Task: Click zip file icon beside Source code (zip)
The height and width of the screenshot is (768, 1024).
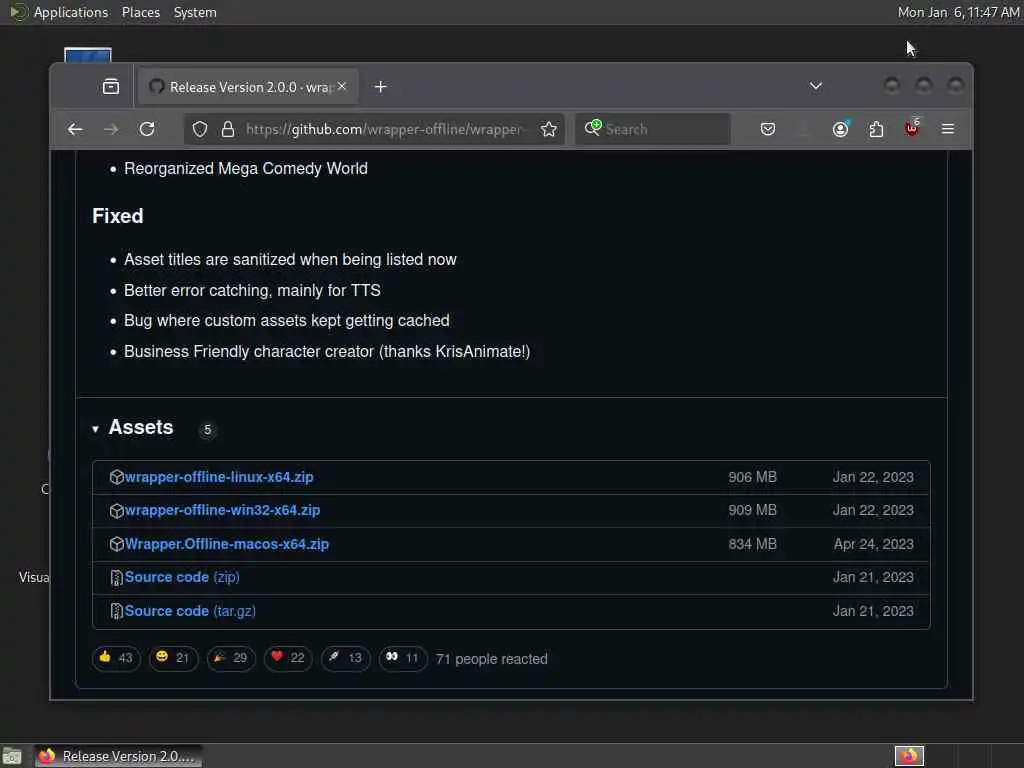Action: pos(116,578)
